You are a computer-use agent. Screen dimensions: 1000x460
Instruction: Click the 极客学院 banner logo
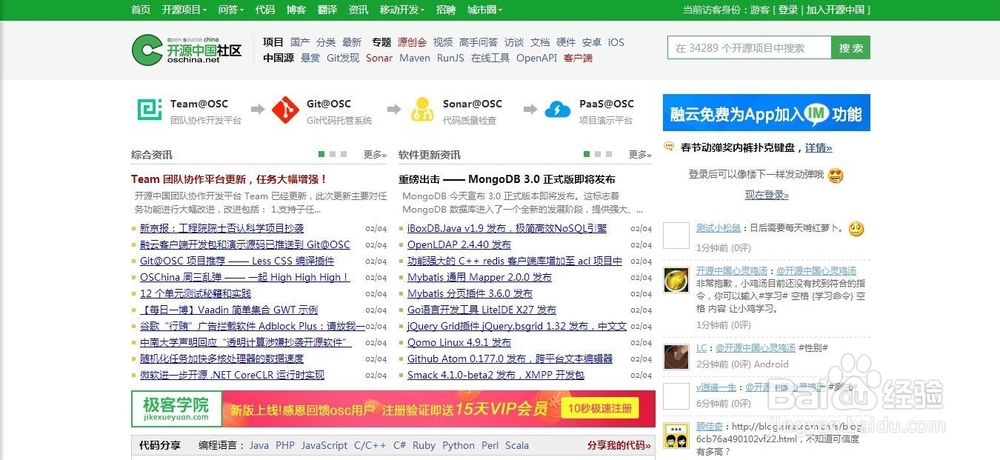point(176,408)
